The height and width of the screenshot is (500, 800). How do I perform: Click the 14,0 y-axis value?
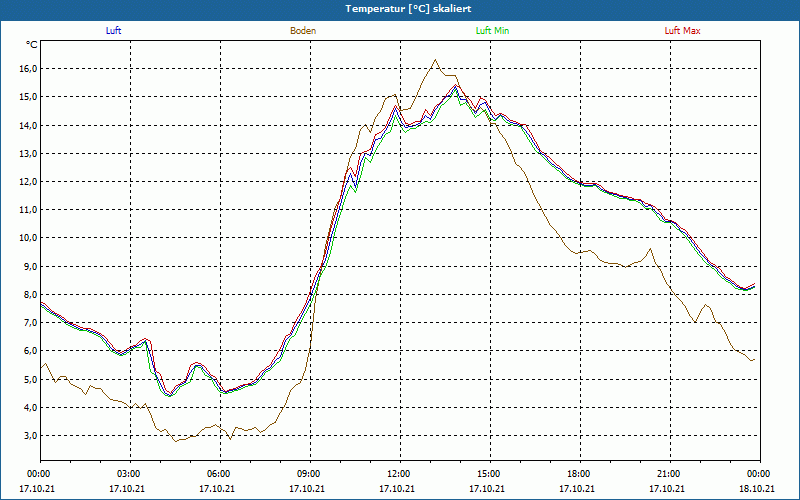(x=29, y=126)
